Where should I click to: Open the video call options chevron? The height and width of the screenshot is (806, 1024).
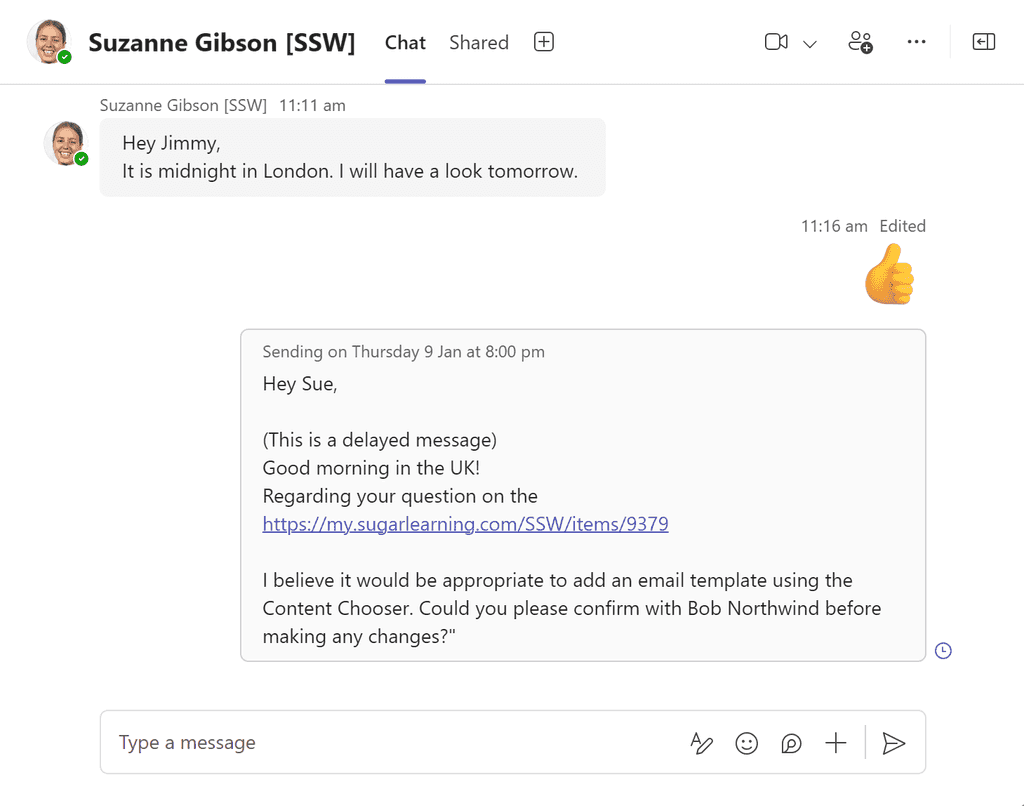pyautogui.click(x=809, y=43)
